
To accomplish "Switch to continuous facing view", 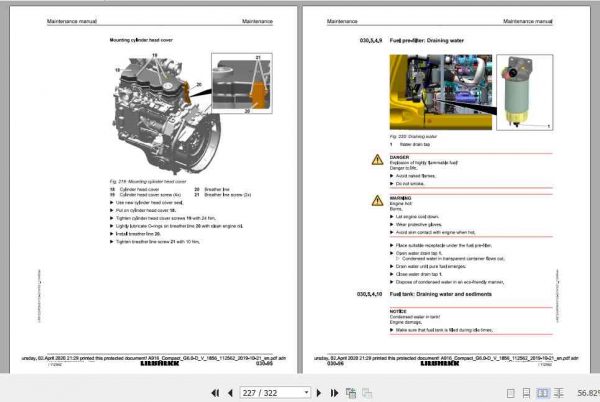I will point(559,393).
